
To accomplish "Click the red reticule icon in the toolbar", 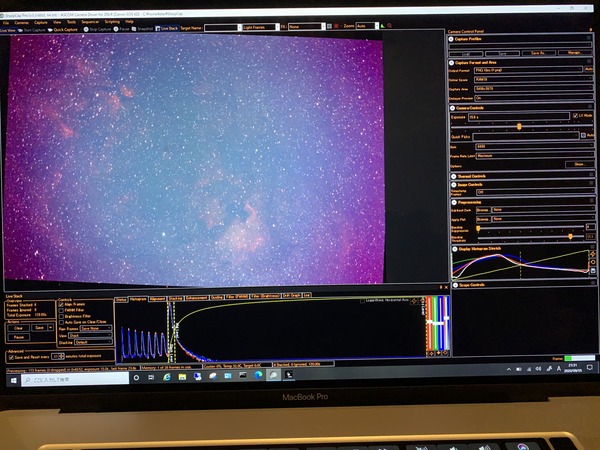I will [336, 26].
